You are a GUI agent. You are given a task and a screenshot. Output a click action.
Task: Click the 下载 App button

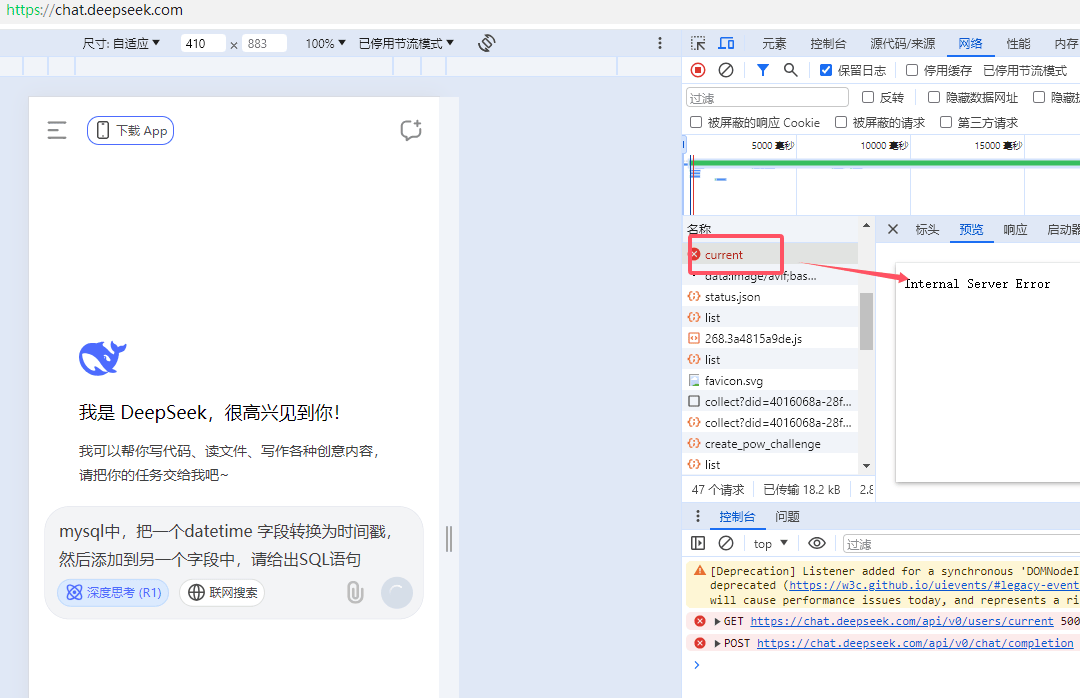pos(130,131)
